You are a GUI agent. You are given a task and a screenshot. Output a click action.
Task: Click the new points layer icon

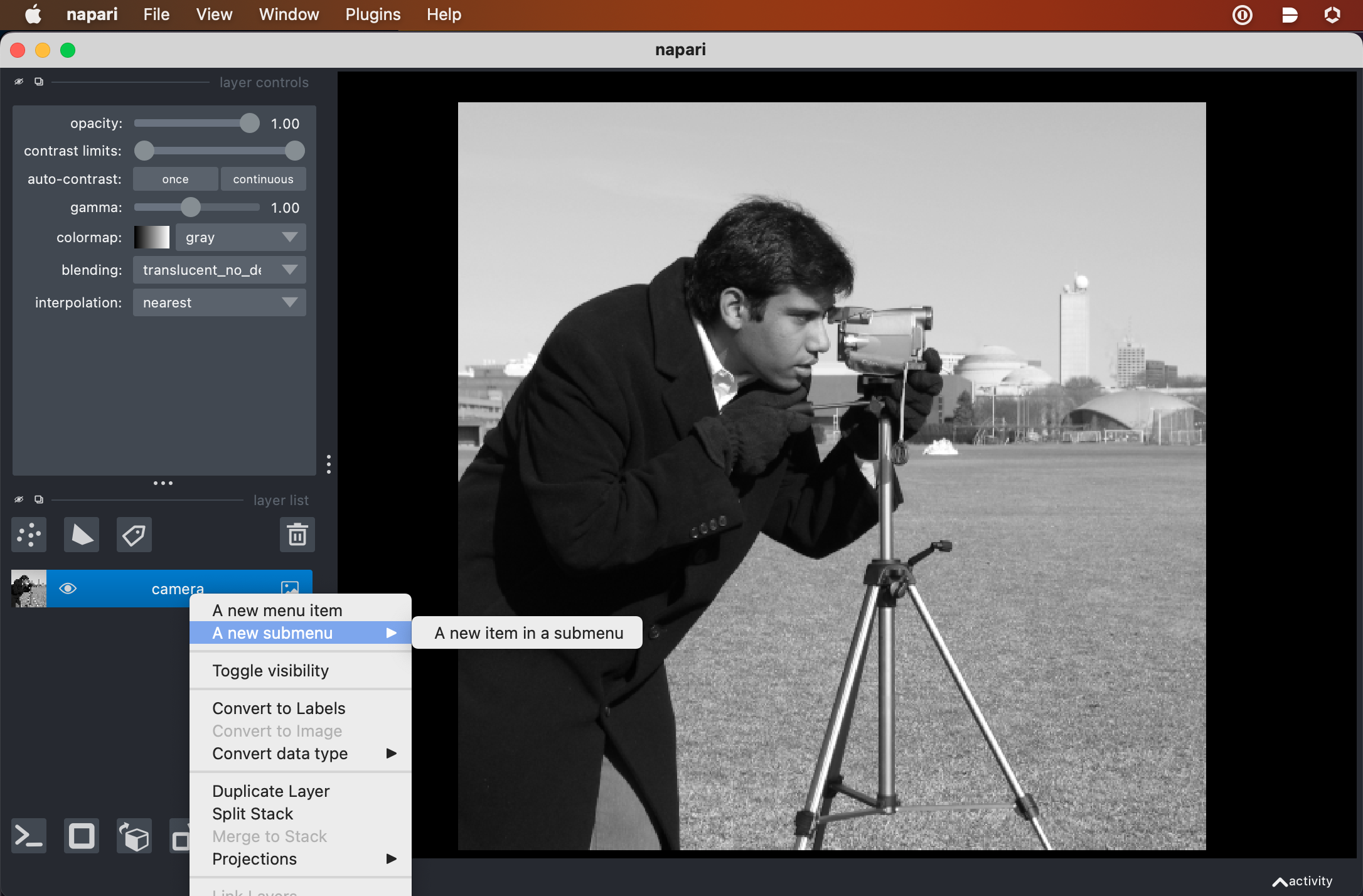(x=29, y=534)
